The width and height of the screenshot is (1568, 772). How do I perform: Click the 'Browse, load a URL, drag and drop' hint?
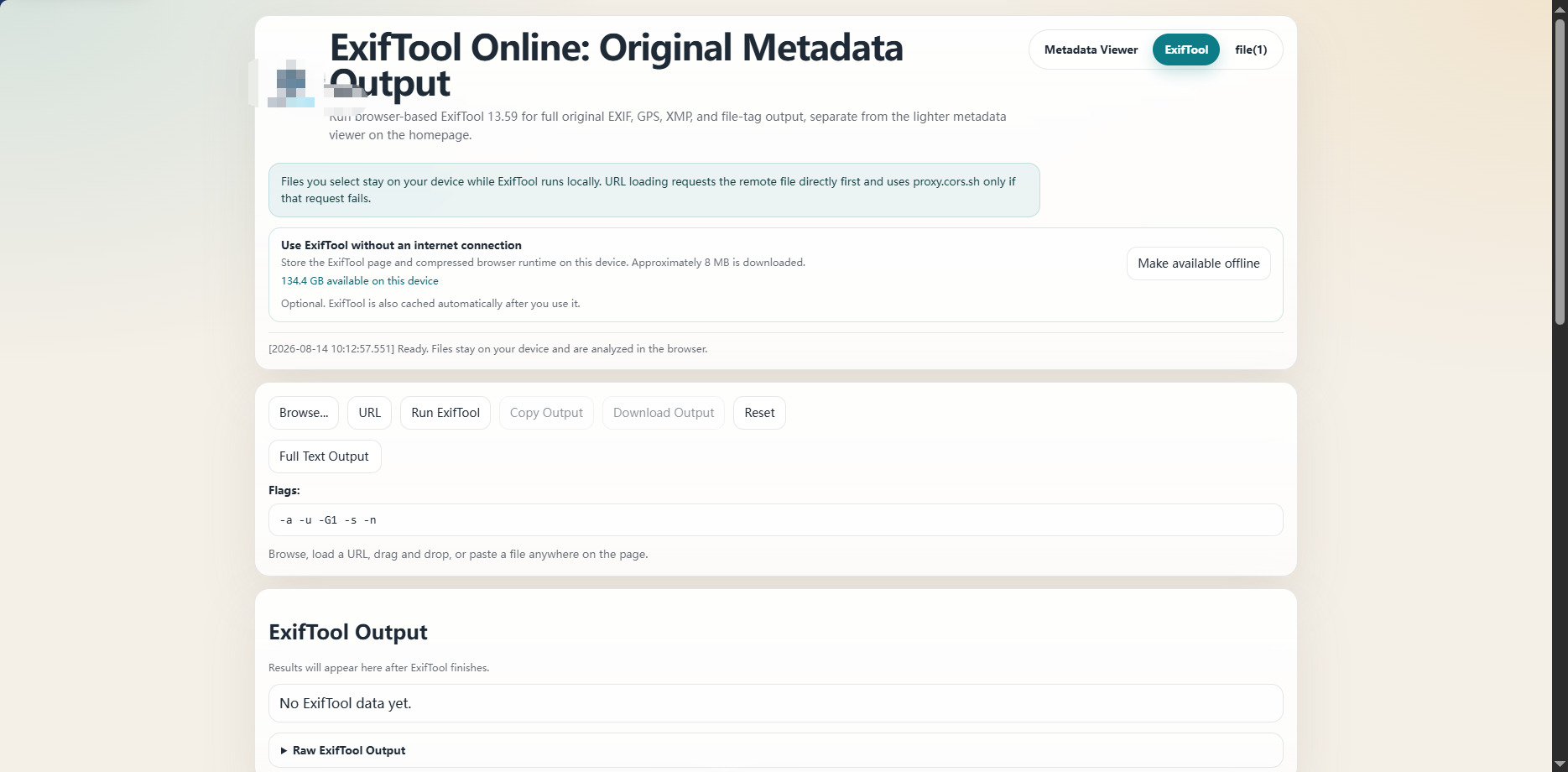pos(458,554)
